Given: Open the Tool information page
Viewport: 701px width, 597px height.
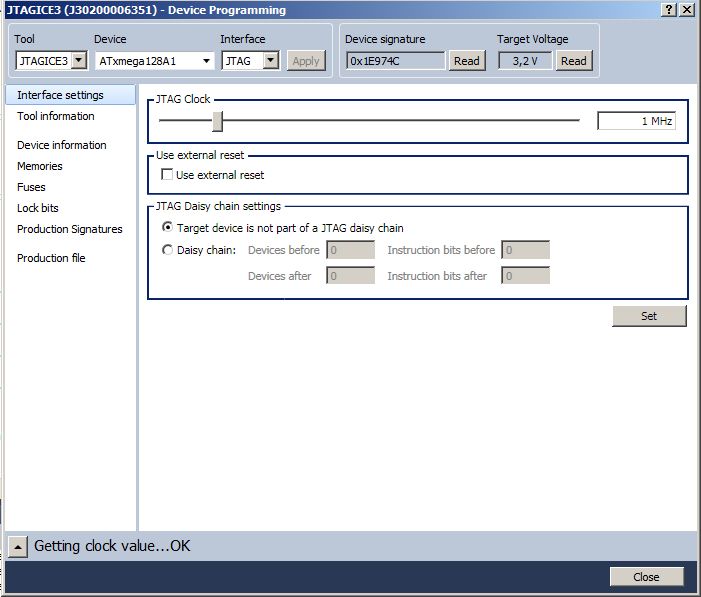Looking at the screenshot, I should 56,116.
